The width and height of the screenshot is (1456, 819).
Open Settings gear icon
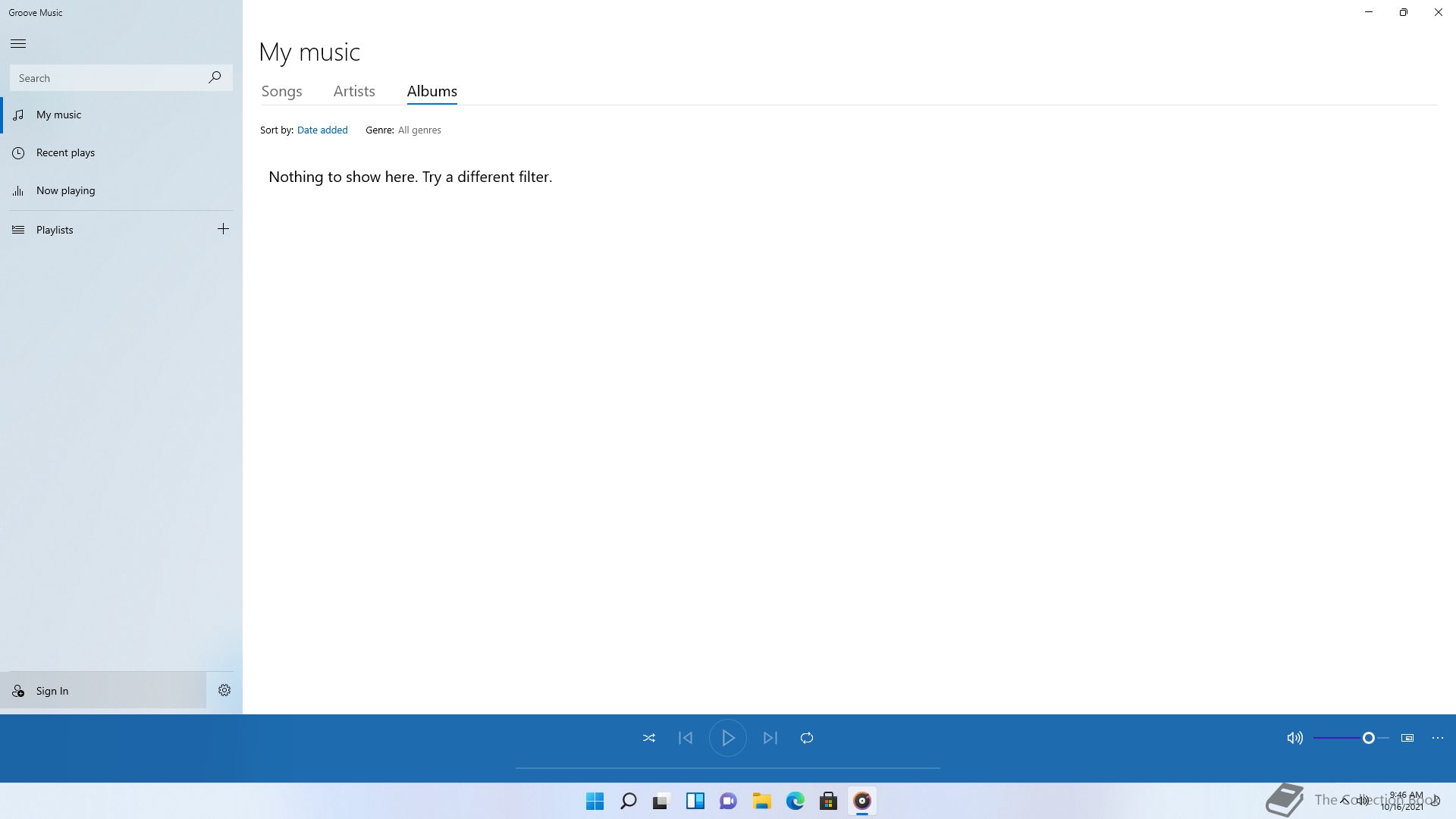point(224,690)
